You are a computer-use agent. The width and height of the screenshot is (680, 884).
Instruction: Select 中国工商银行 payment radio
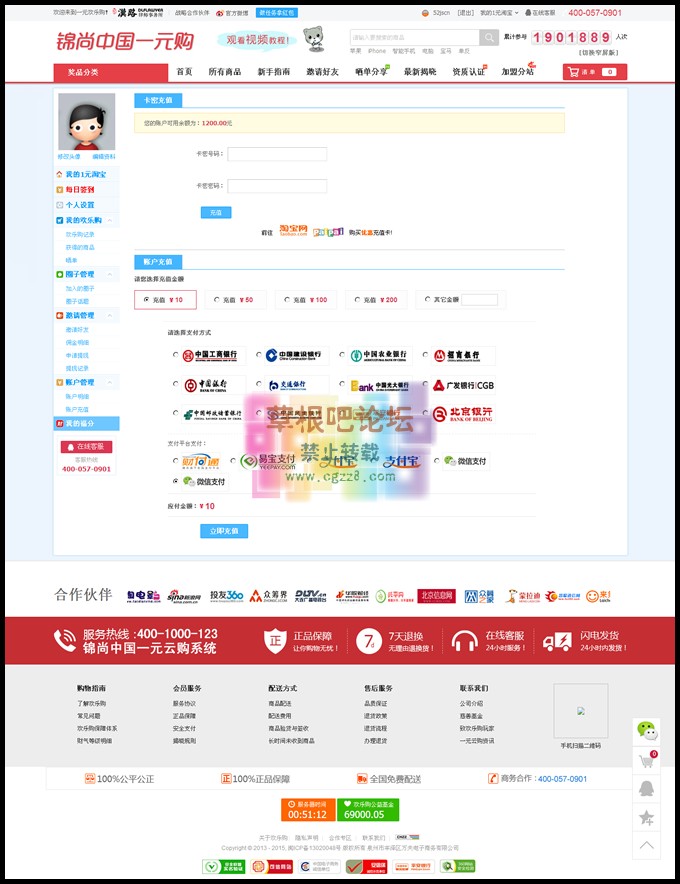(x=175, y=355)
